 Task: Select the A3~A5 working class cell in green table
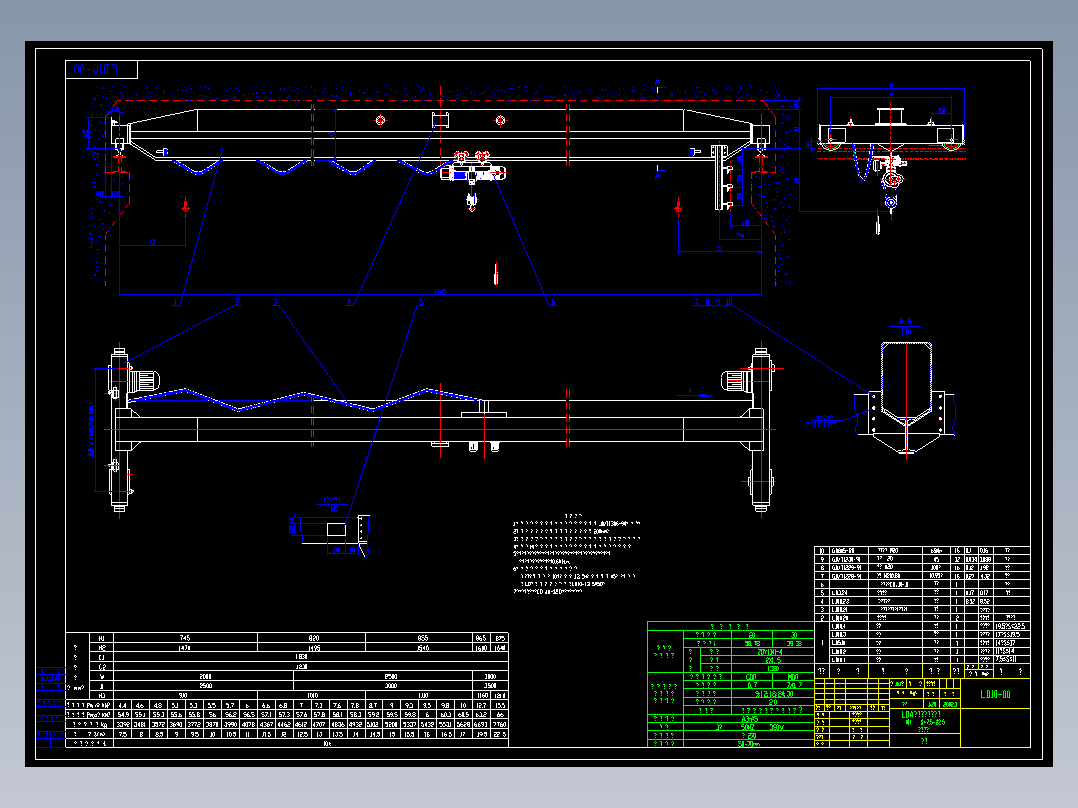tap(749, 719)
